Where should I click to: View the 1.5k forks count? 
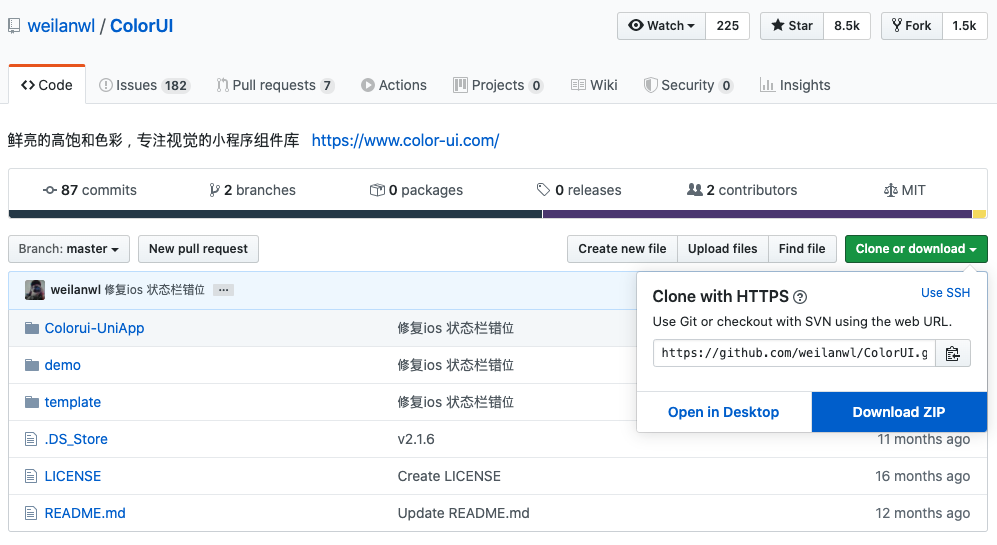pyautogui.click(x=964, y=26)
